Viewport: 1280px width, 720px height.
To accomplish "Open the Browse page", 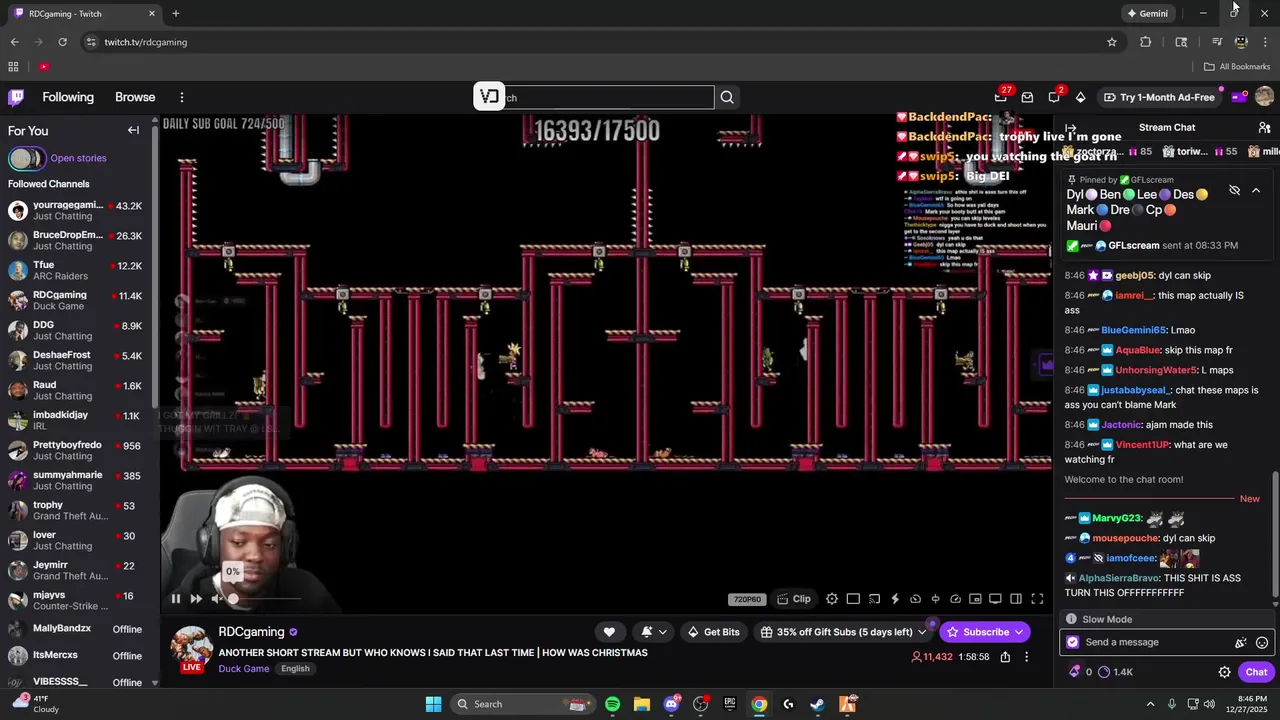I will tap(135, 97).
